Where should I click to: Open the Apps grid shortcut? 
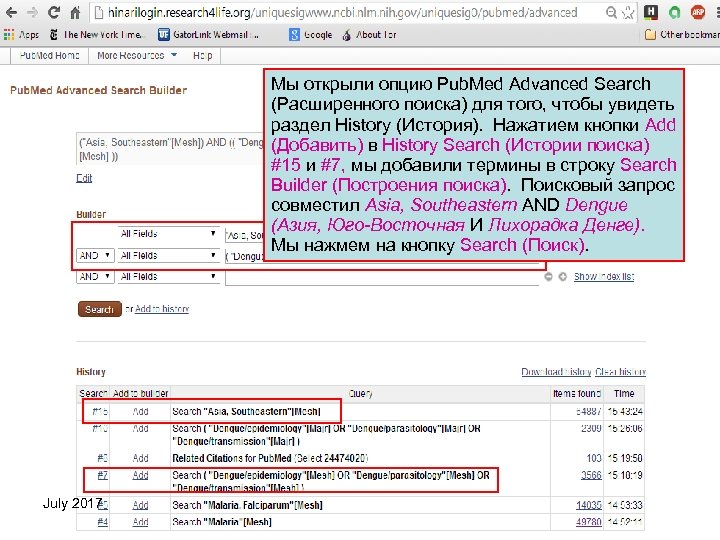pyautogui.click(x=21, y=34)
